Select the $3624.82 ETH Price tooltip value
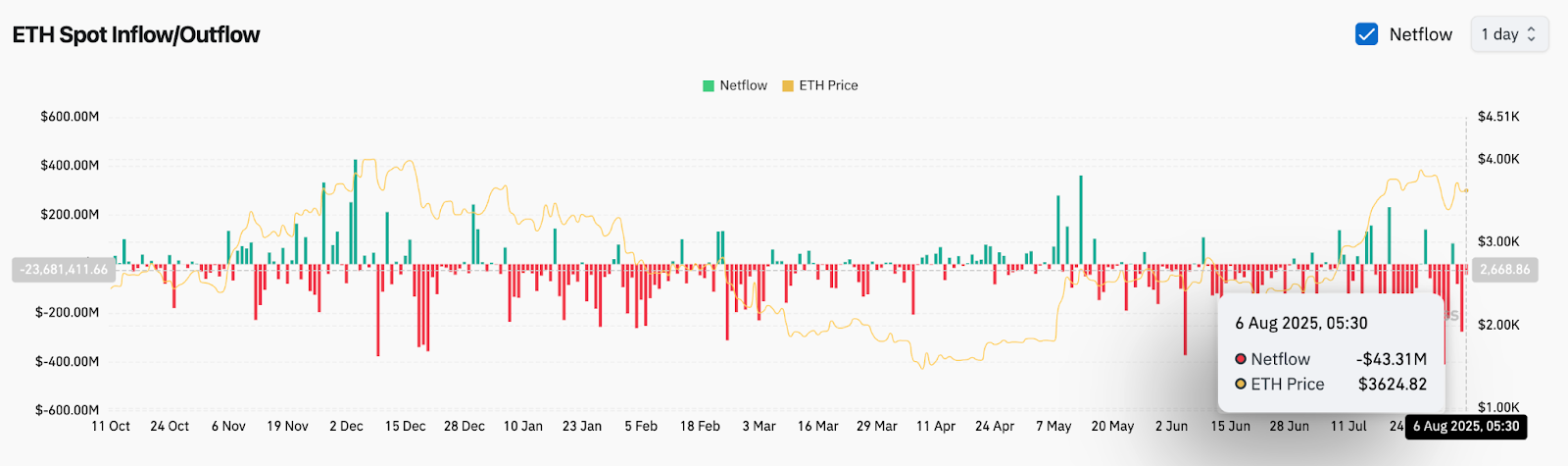The width and height of the screenshot is (1568, 466). pos(1392,385)
